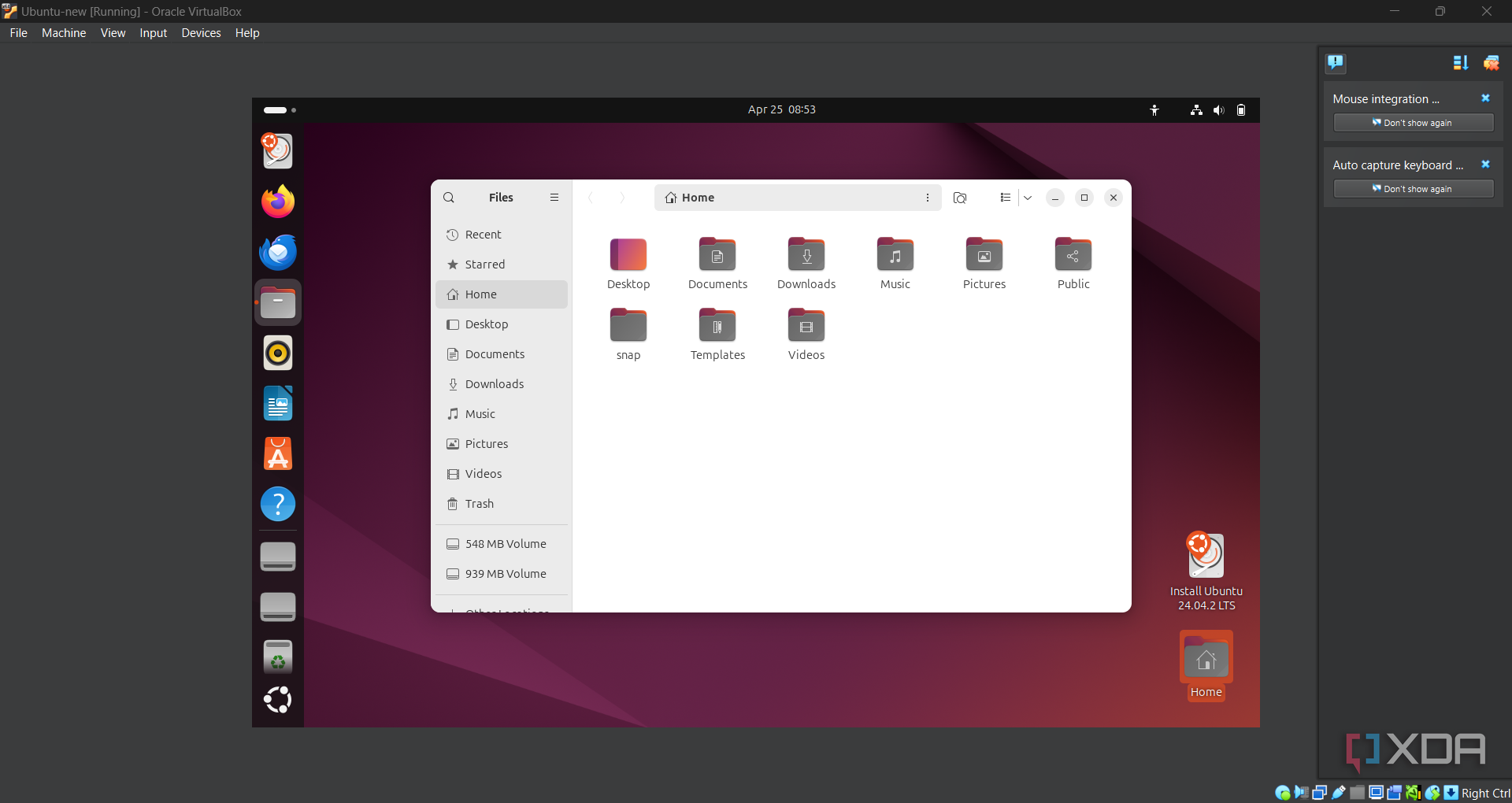Open Help from the Ubuntu dock

[278, 504]
